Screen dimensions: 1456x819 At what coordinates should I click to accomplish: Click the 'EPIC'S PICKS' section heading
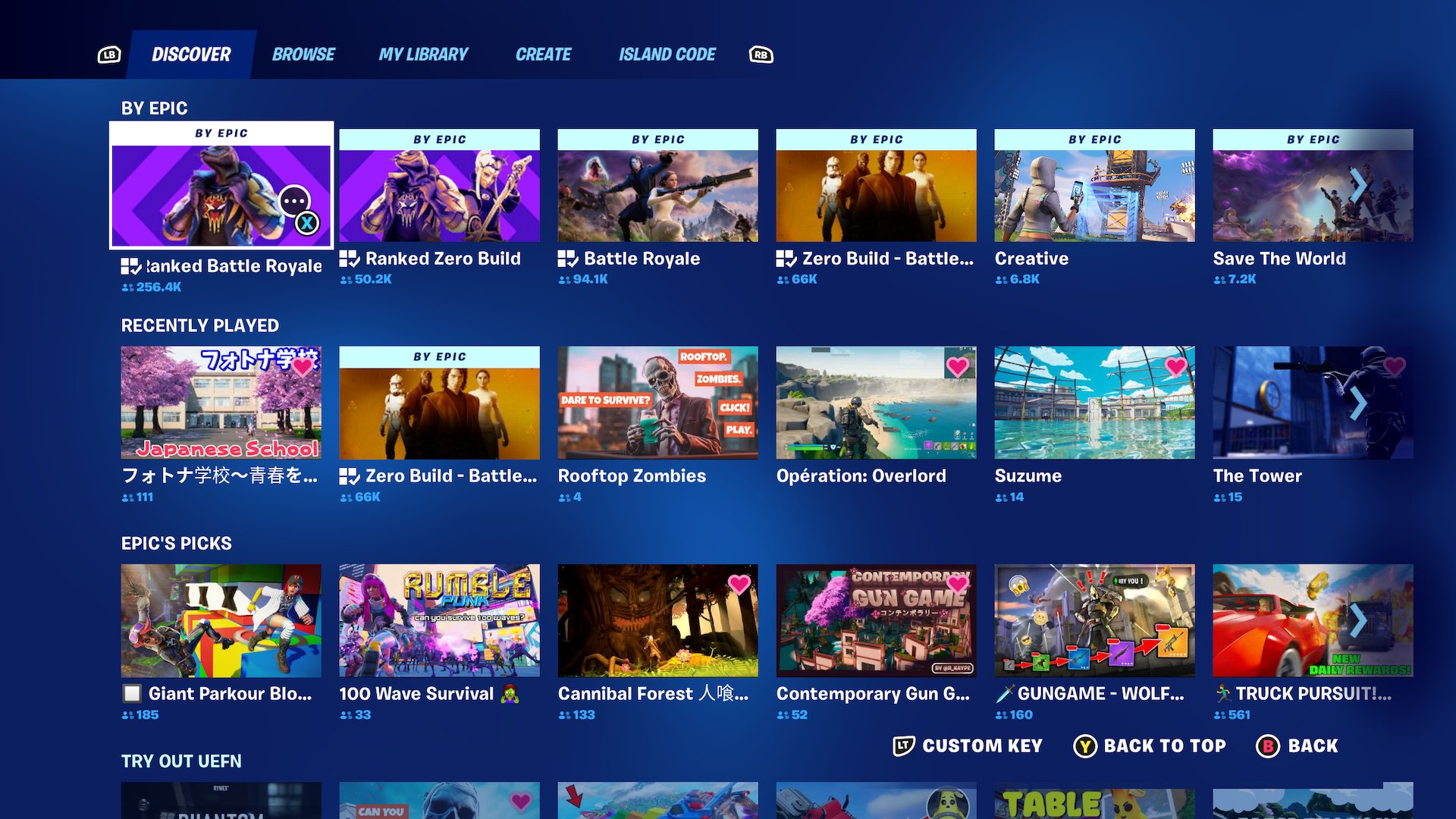177,544
